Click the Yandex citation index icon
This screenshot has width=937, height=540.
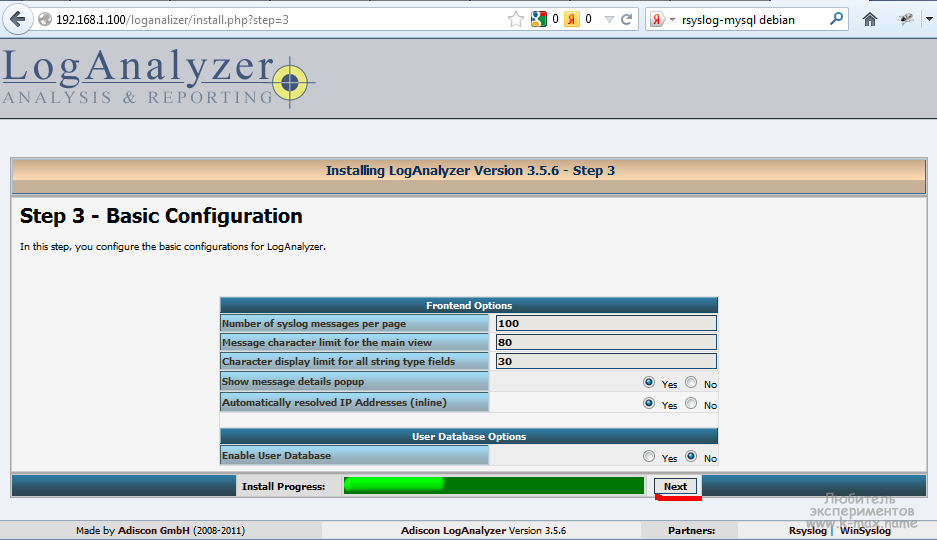(572, 19)
